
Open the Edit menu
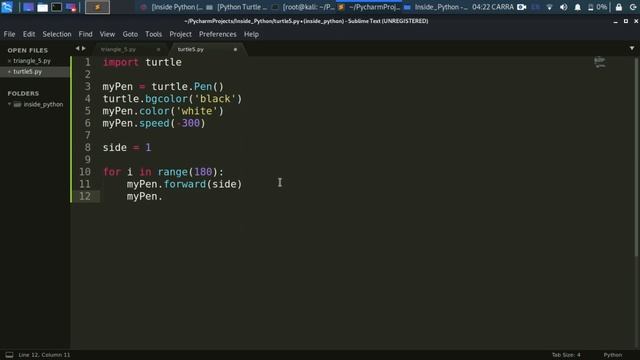29,34
